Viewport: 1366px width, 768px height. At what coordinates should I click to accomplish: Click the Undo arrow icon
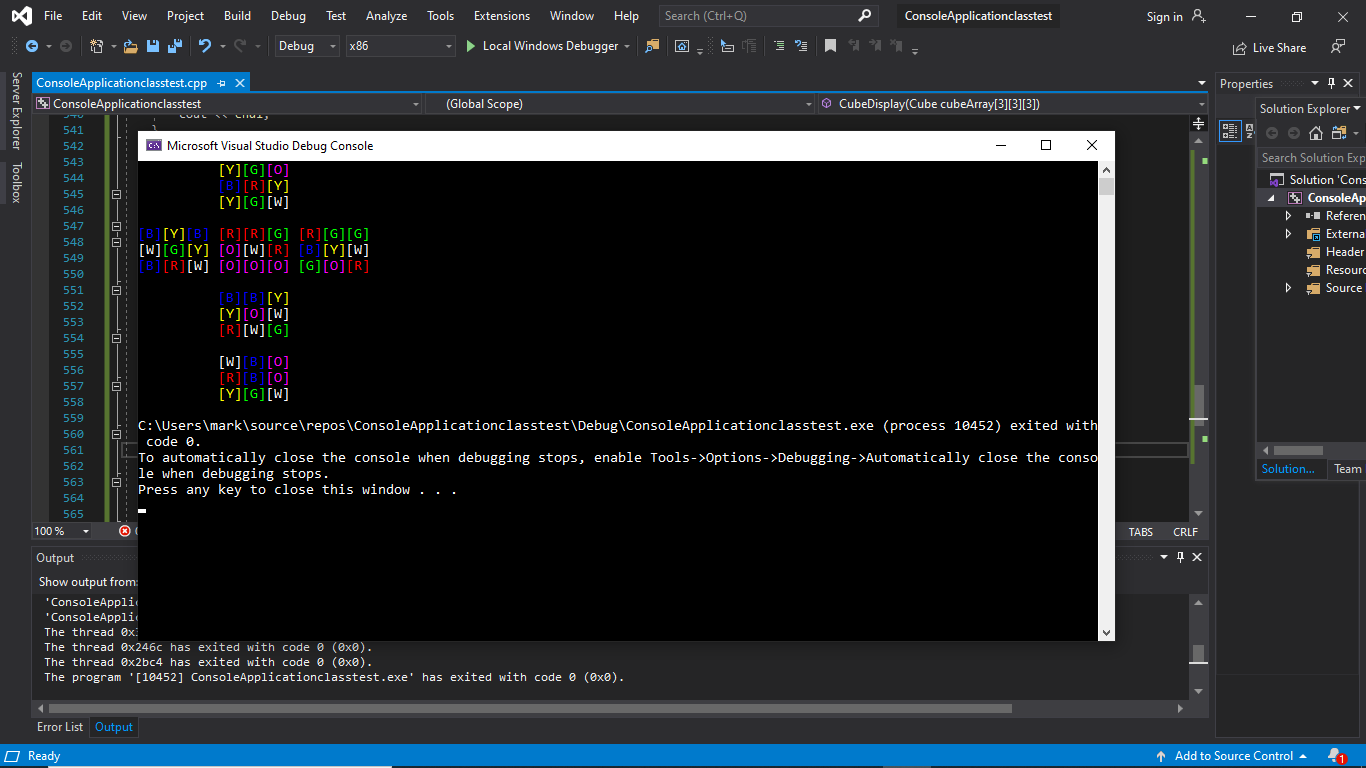(x=205, y=46)
